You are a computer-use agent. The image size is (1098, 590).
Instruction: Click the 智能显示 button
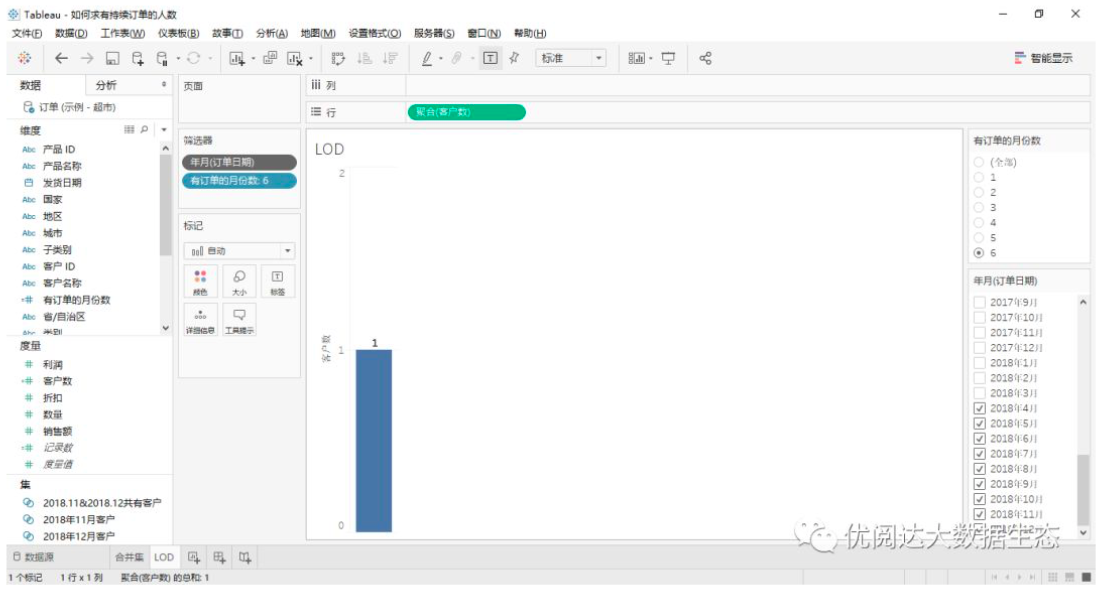point(1043,58)
